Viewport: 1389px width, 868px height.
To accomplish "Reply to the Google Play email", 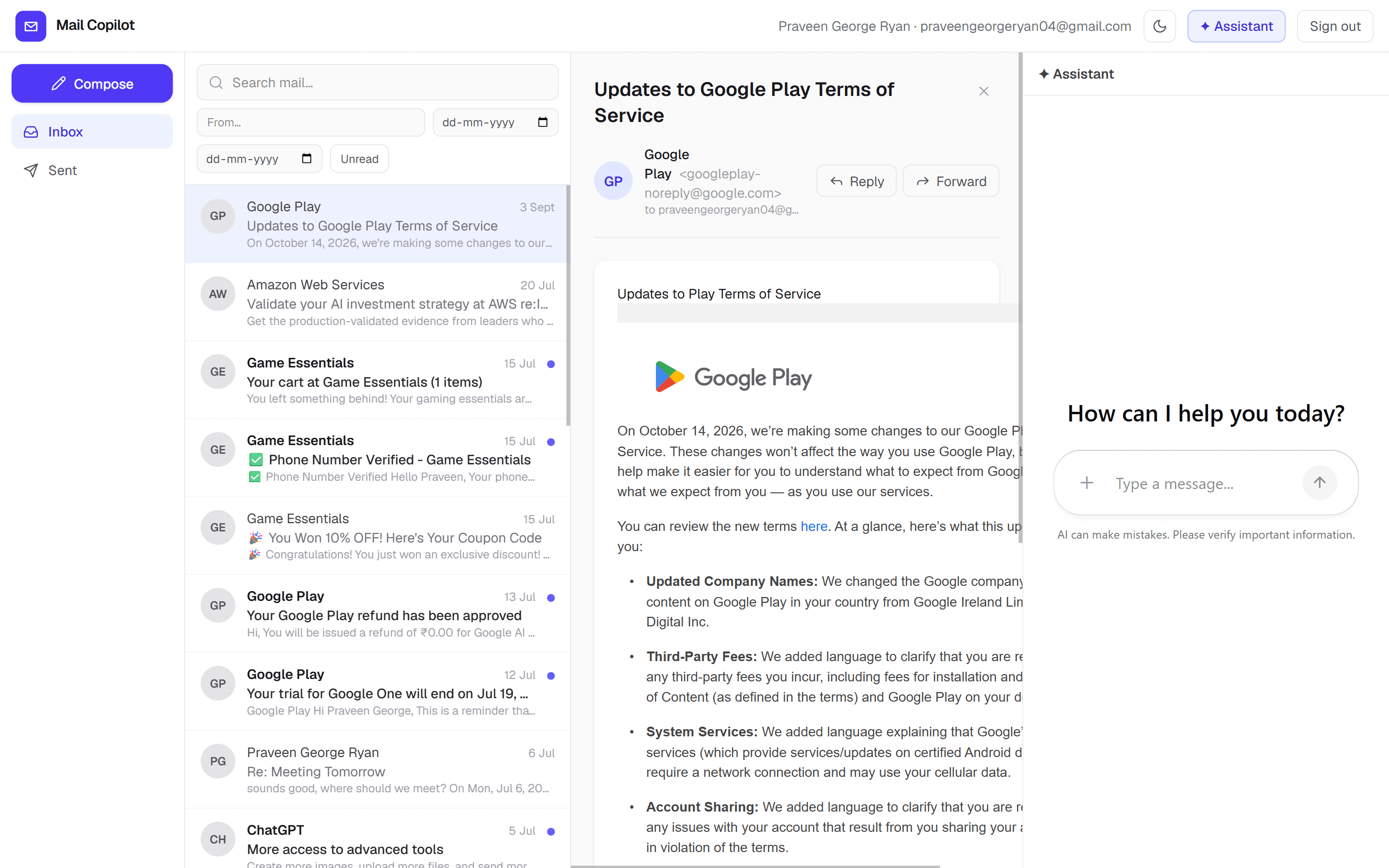I will [857, 181].
